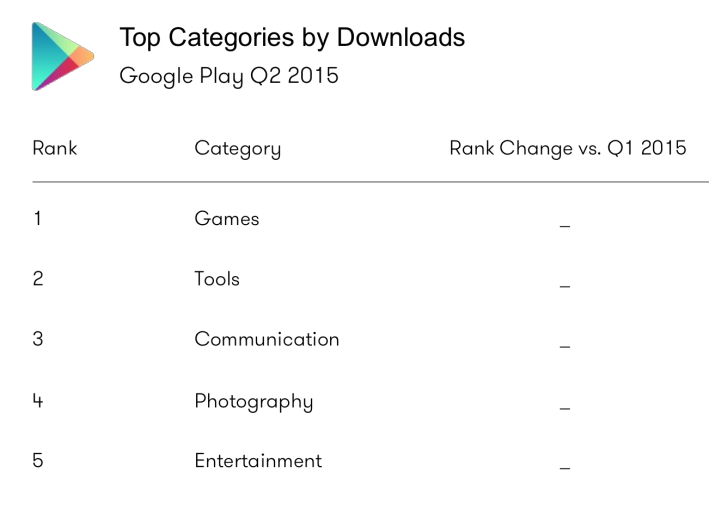Open the Photography category entry
The width and height of the screenshot is (726, 508).
254,401
